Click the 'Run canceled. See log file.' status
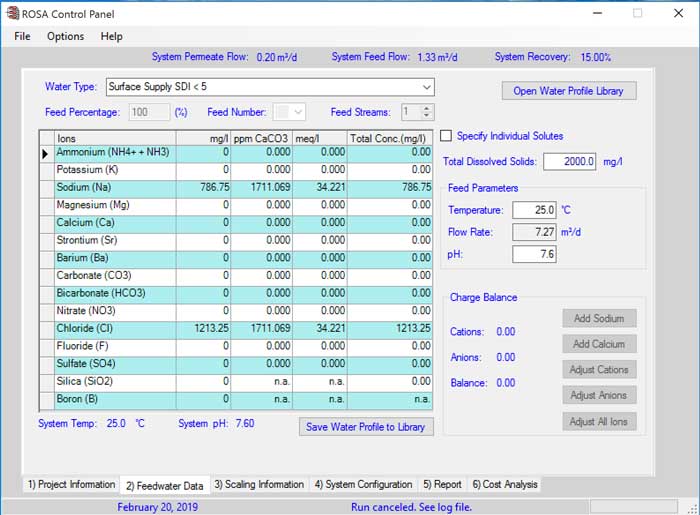The image size is (700, 515). (x=411, y=507)
